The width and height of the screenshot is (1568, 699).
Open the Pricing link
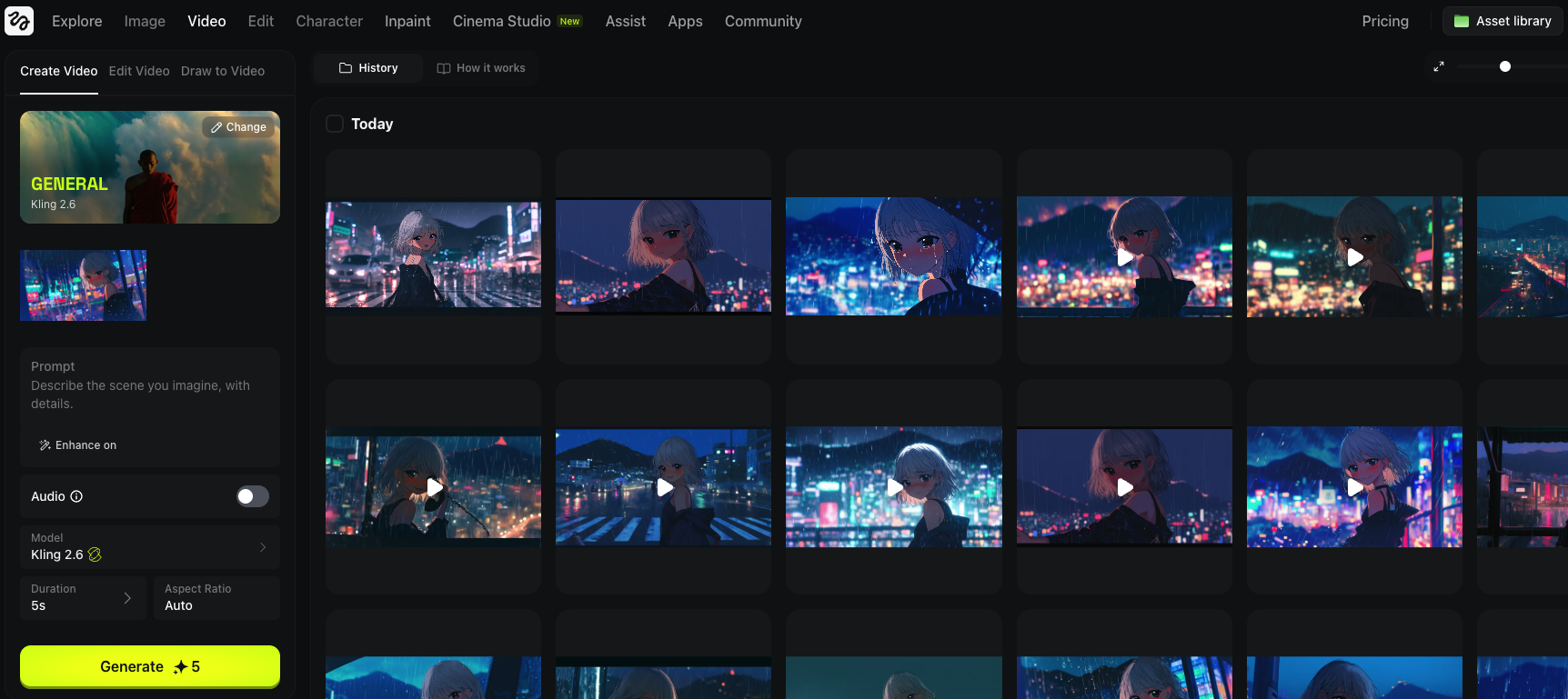(x=1385, y=21)
